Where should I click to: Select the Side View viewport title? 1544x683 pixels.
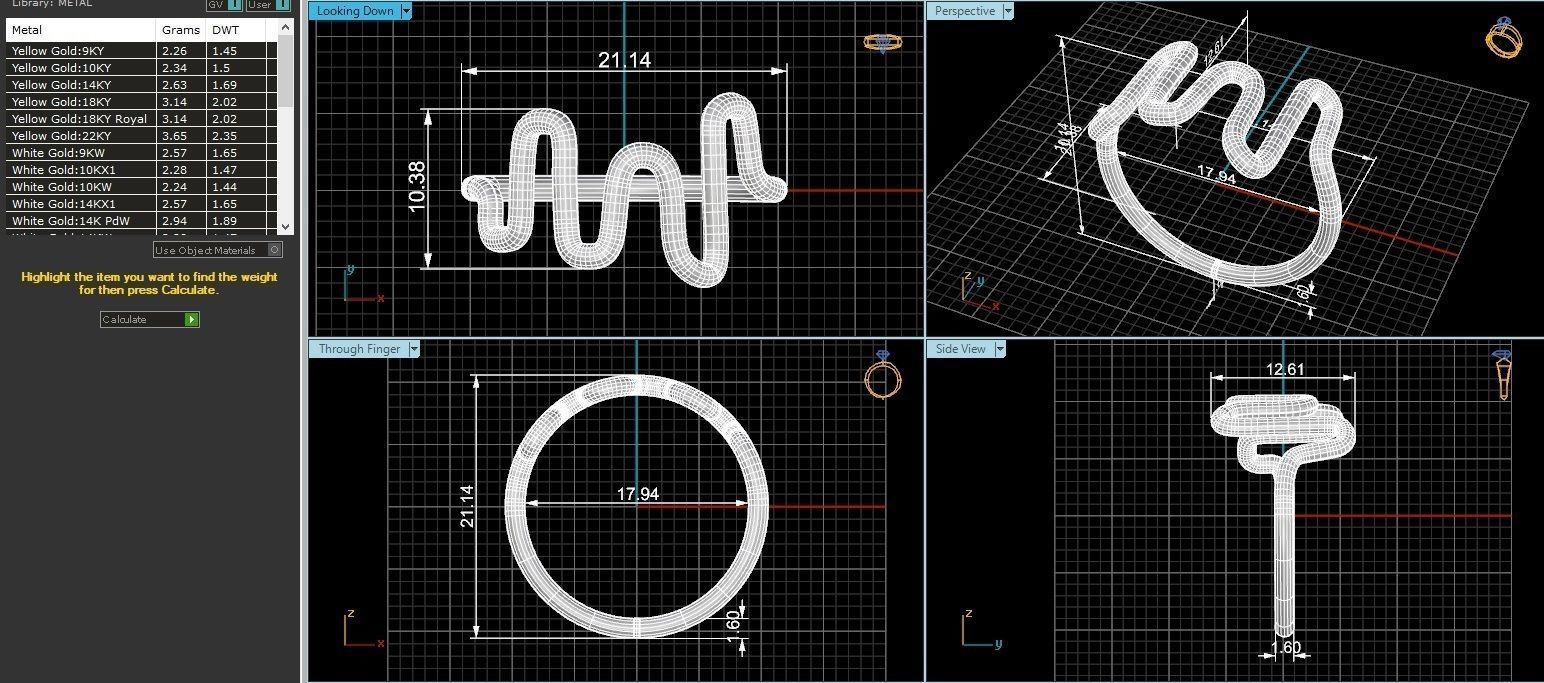tap(960, 349)
